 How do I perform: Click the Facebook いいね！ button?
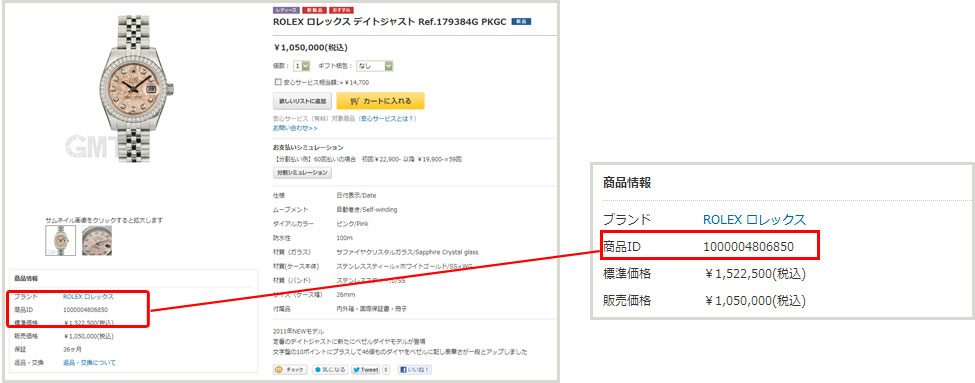[x=415, y=369]
